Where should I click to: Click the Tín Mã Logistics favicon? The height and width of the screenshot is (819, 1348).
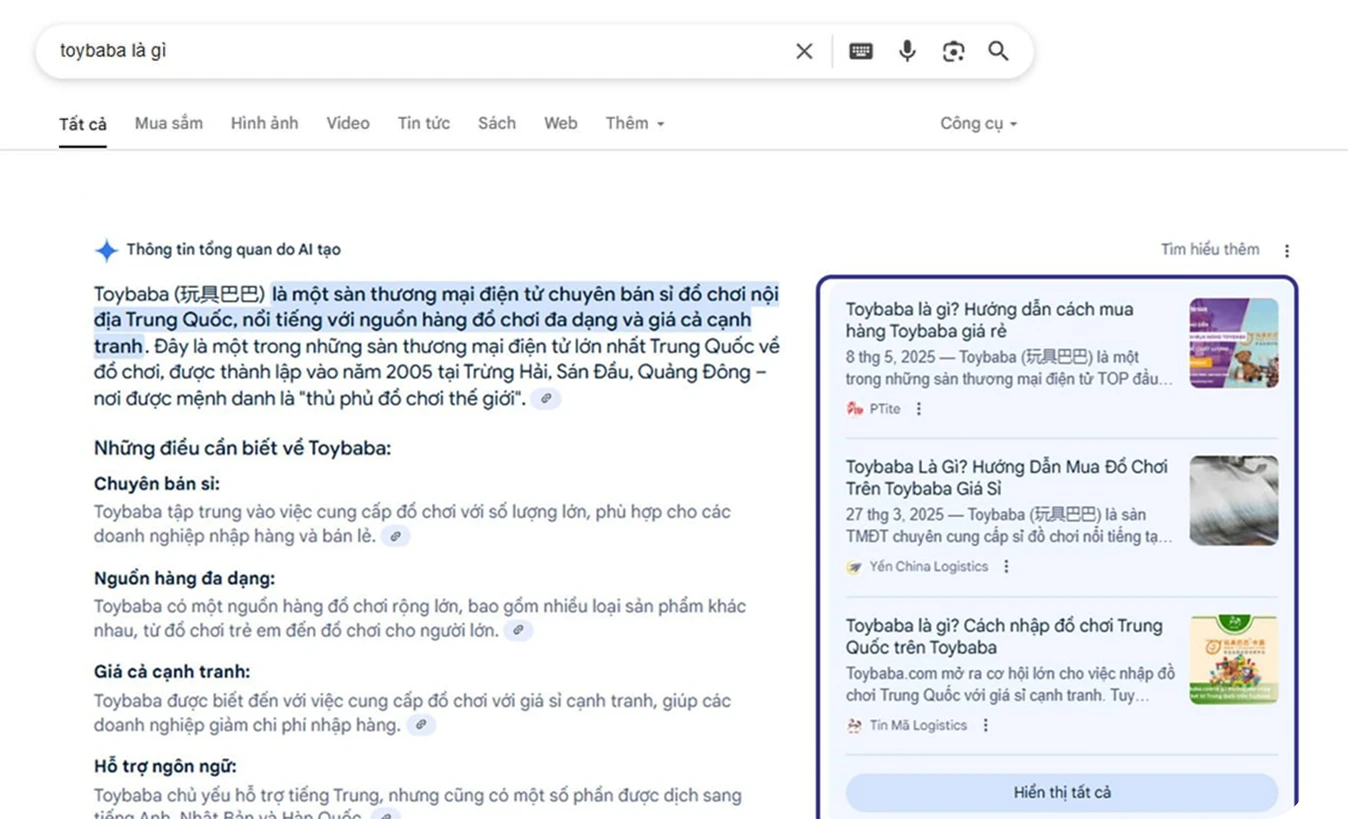pyautogui.click(x=854, y=725)
